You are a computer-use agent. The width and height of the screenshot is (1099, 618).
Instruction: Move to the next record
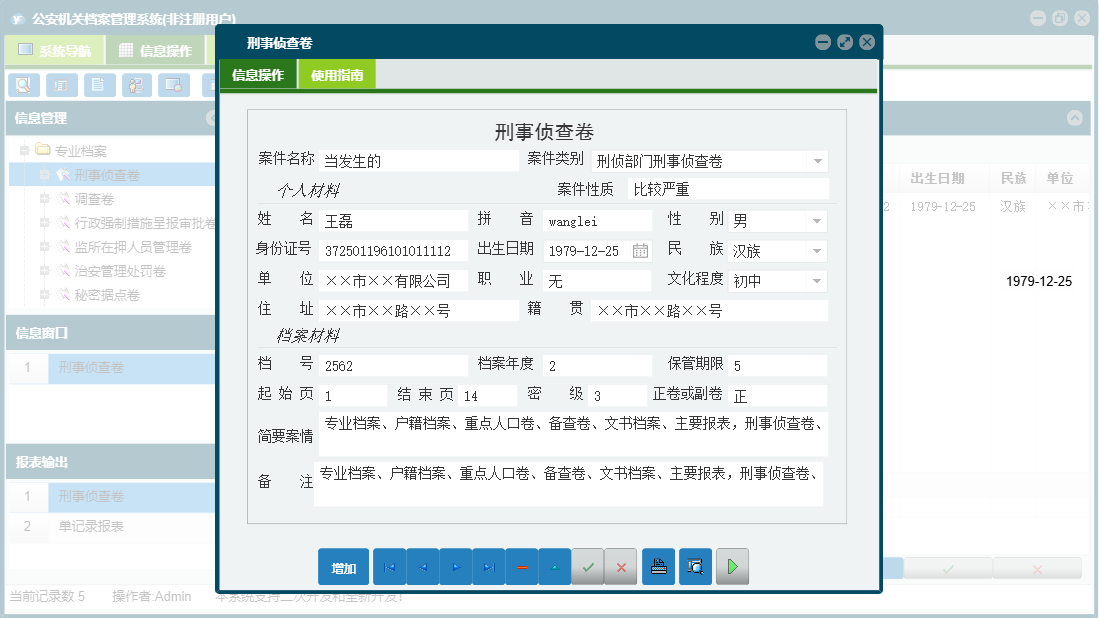[x=456, y=566]
